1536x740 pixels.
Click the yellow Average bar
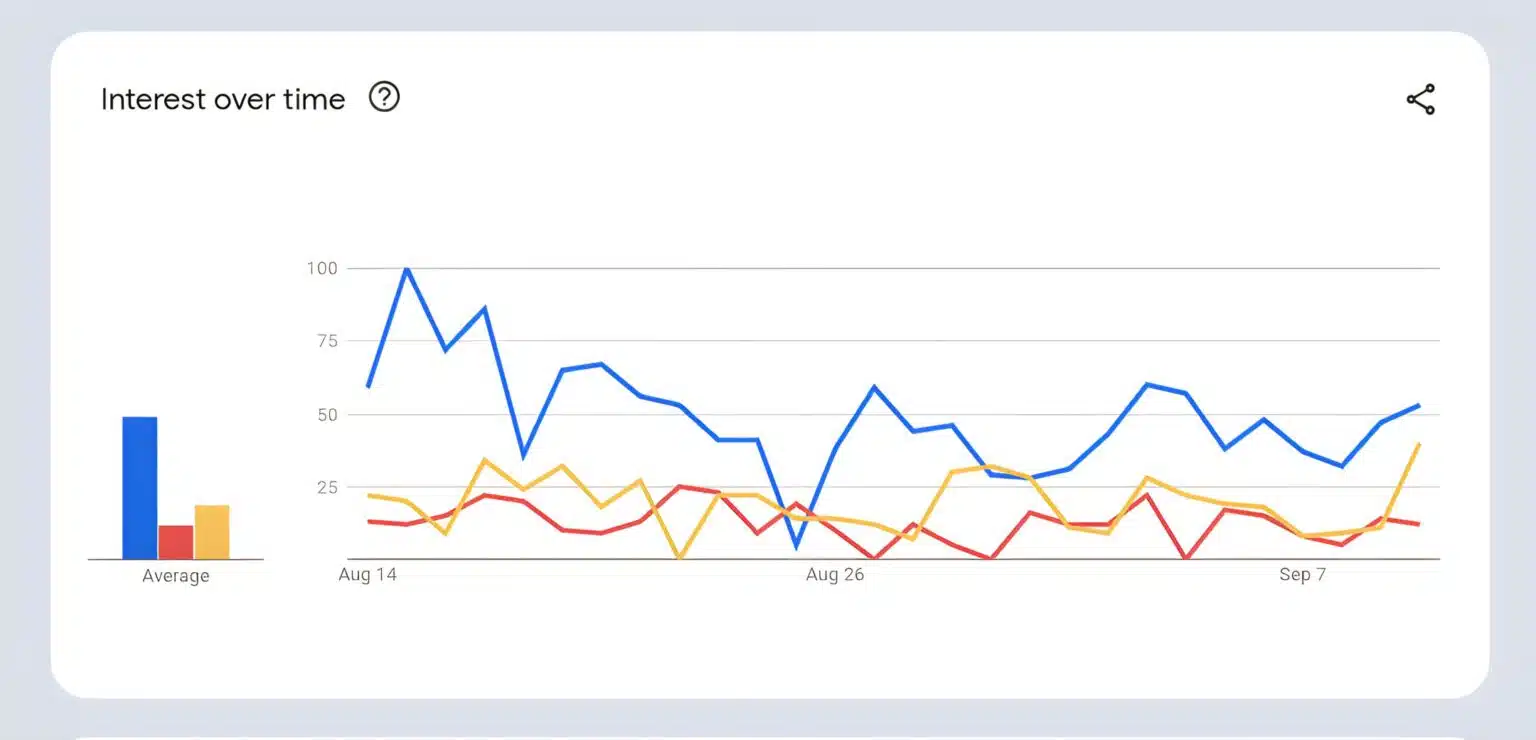pyautogui.click(x=212, y=532)
